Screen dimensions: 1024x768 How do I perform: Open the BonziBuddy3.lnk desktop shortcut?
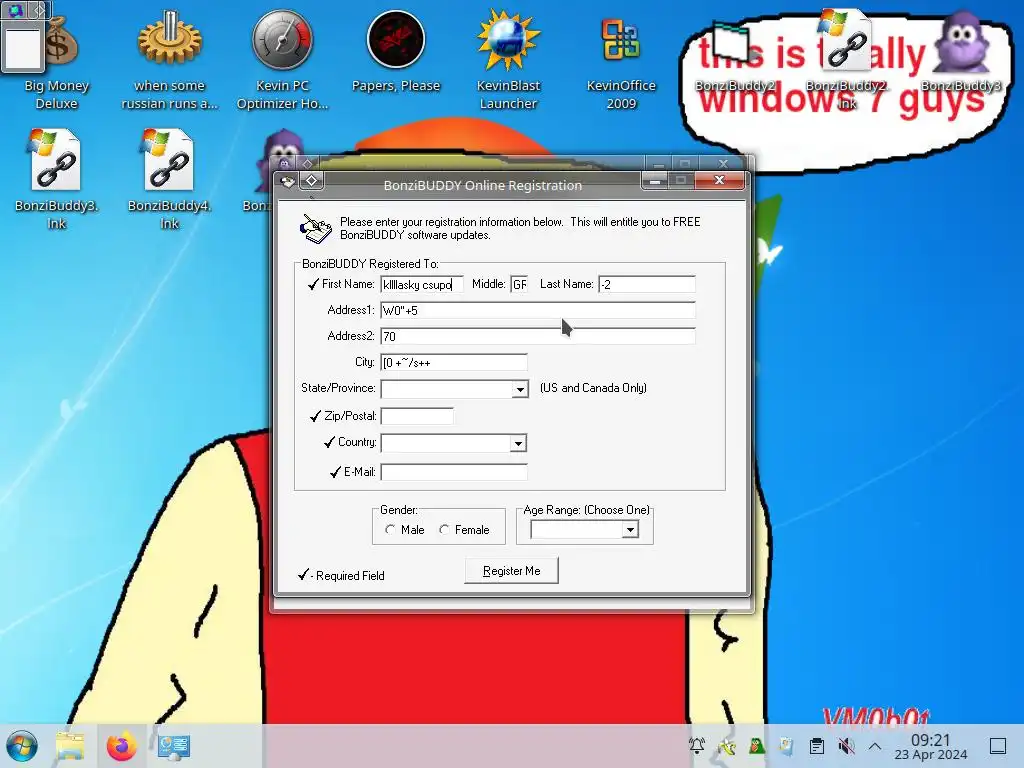pyautogui.click(x=56, y=180)
